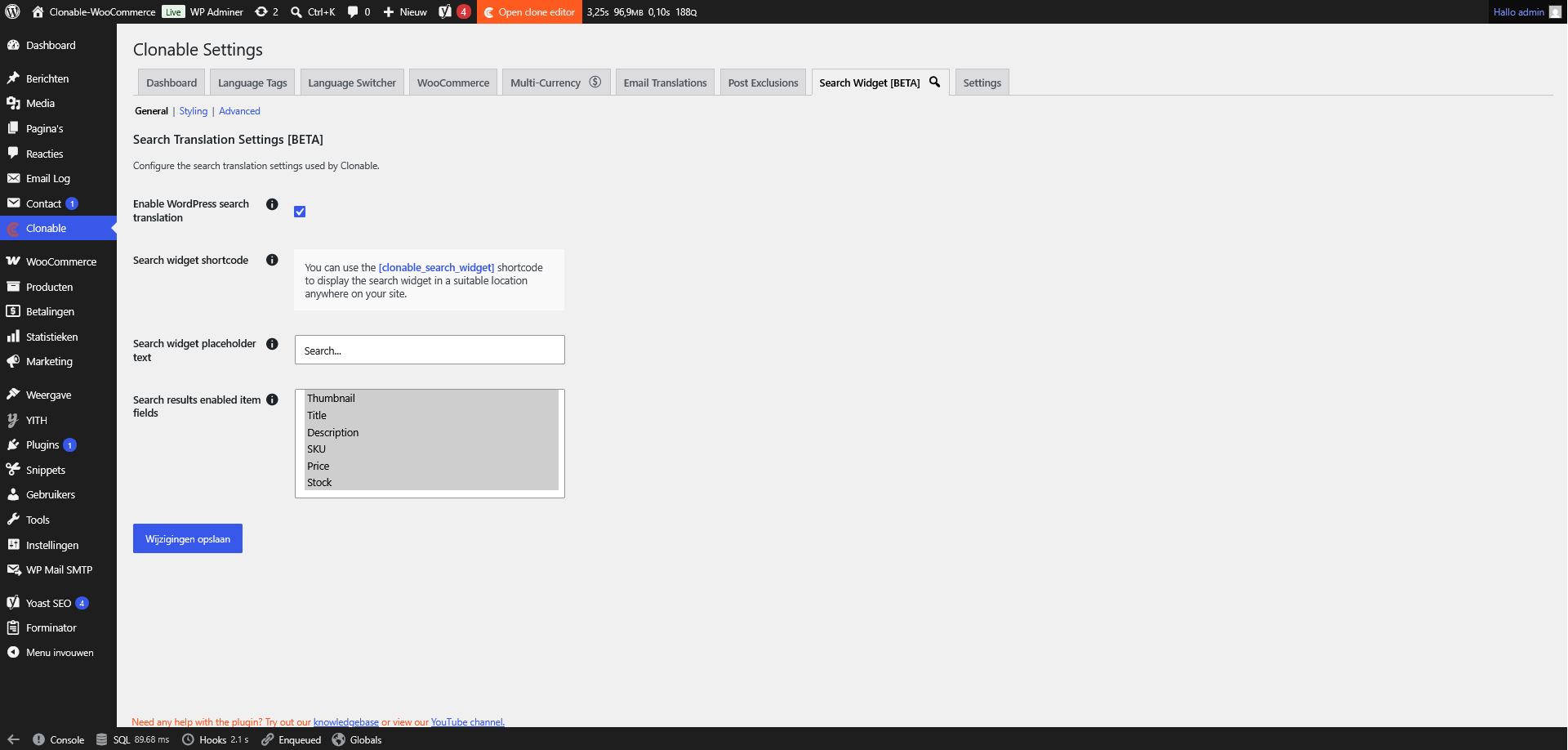Open the Language Switcher tab
Screen dimensions: 1568x750
352,83
